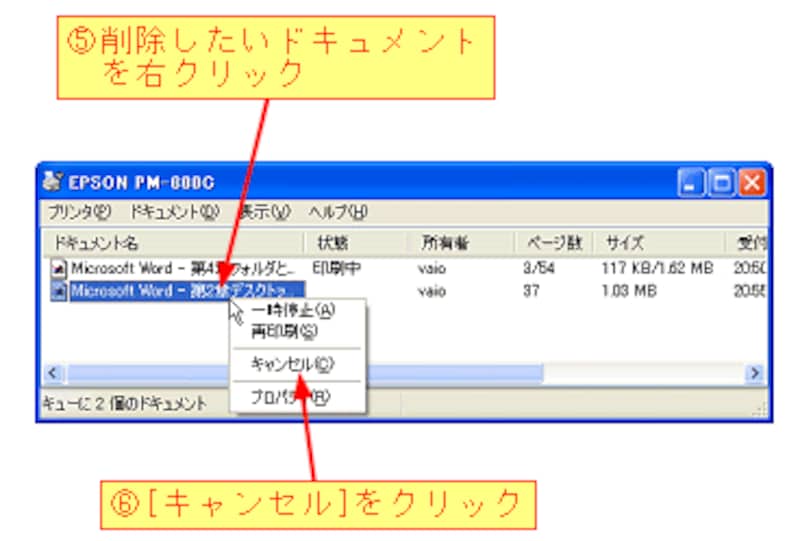
Task: Choose 再印刷 in the context menu
Action: 284,332
